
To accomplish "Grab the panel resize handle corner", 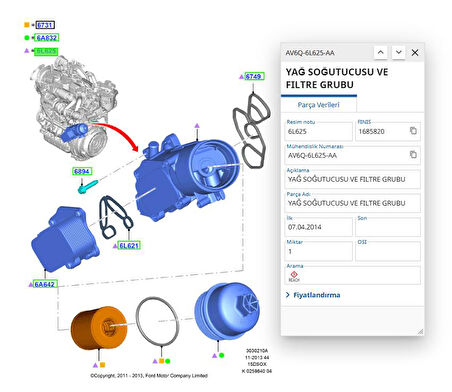I will pos(420,331).
